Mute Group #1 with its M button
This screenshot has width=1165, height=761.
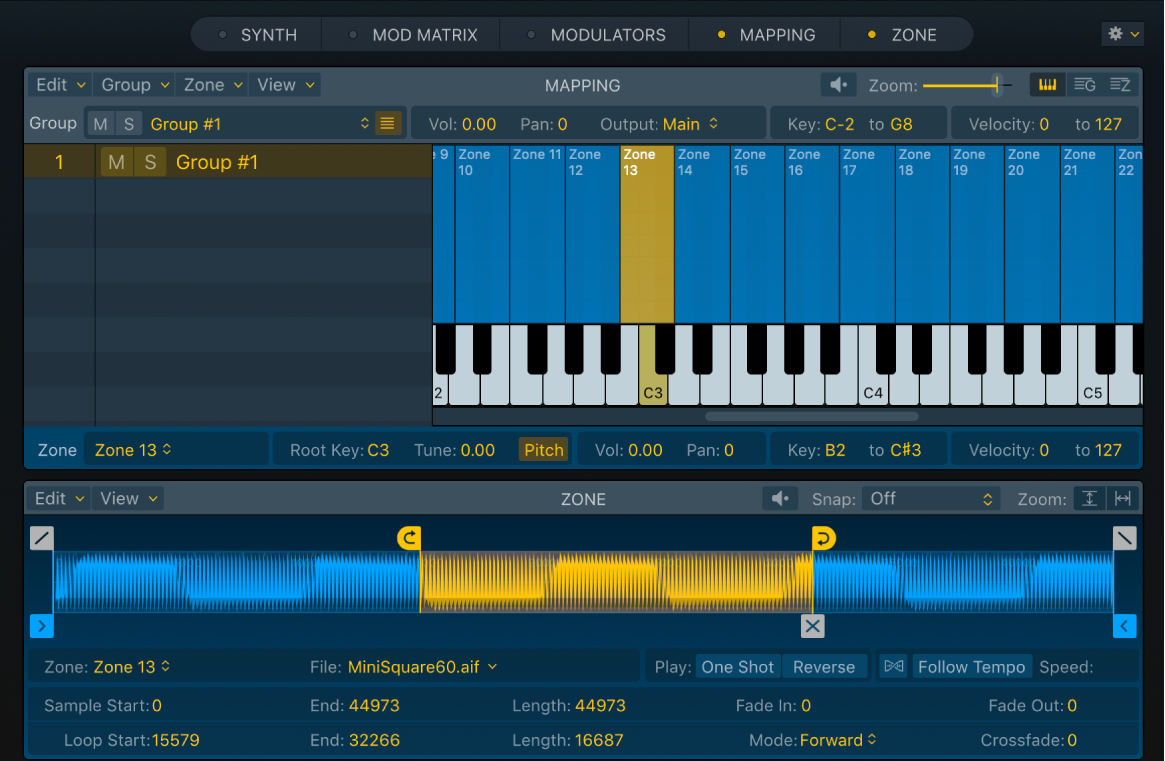click(116, 161)
